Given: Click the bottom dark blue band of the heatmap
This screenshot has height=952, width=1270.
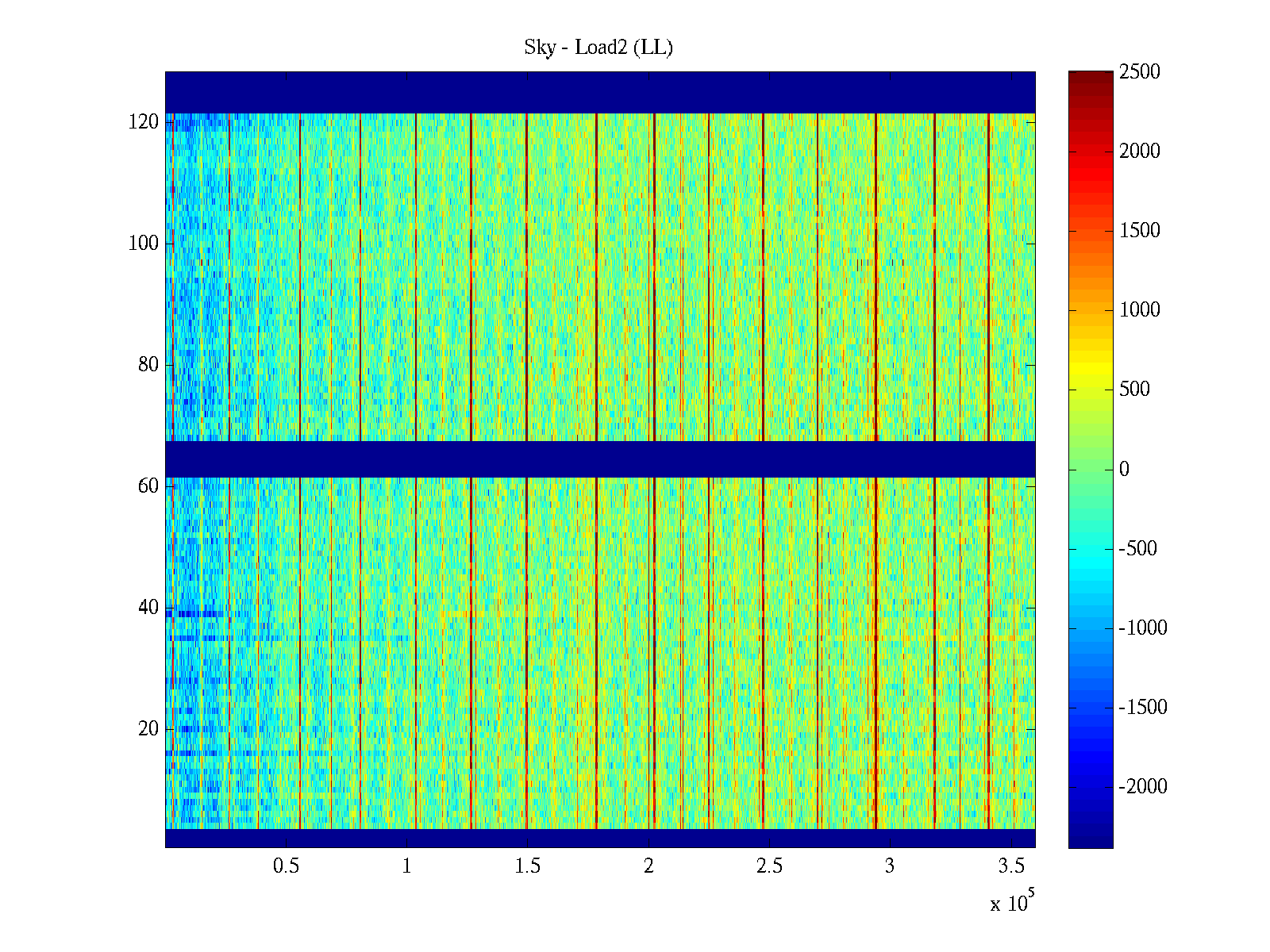Looking at the screenshot, I should [600, 838].
